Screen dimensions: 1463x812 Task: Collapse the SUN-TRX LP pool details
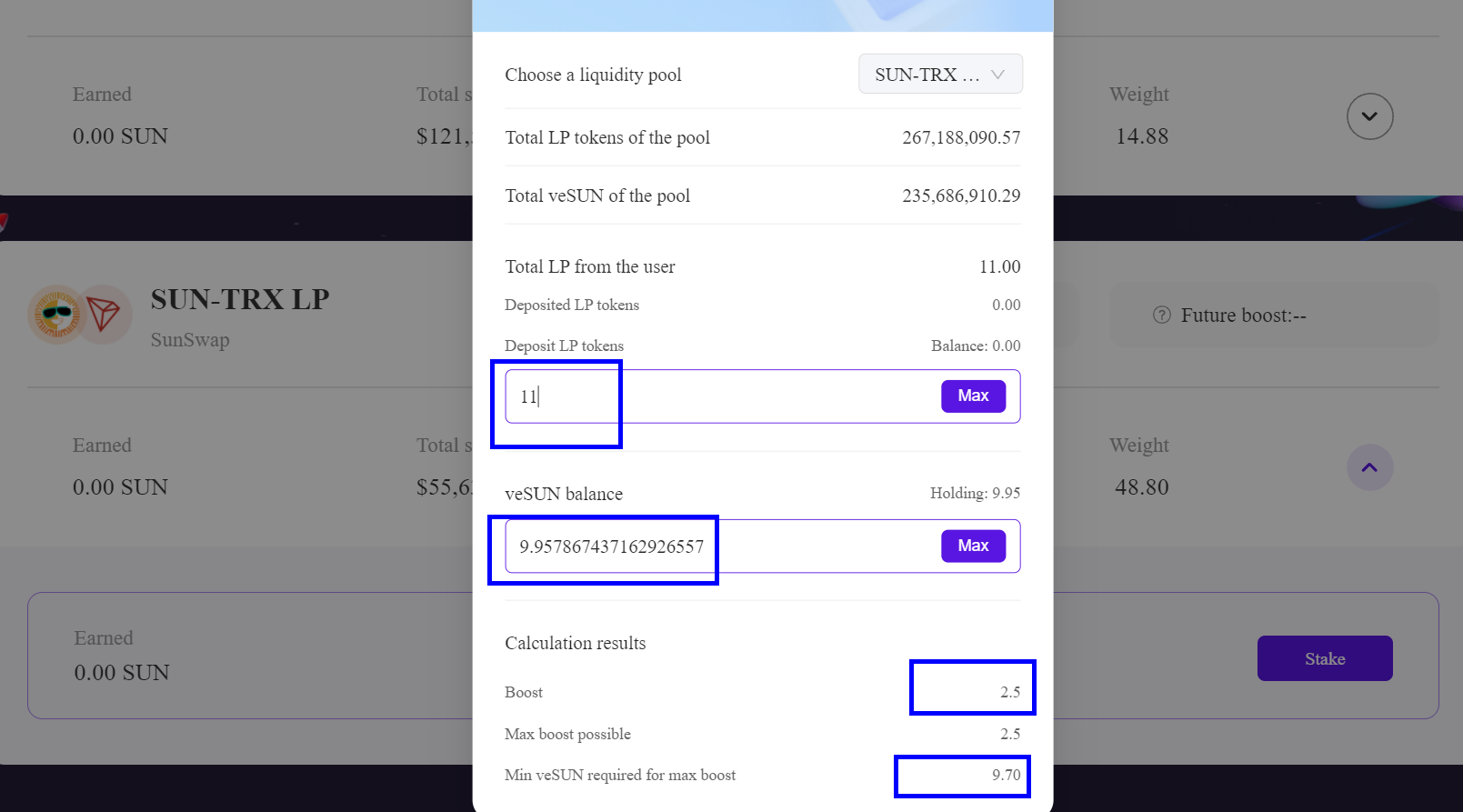(1369, 467)
